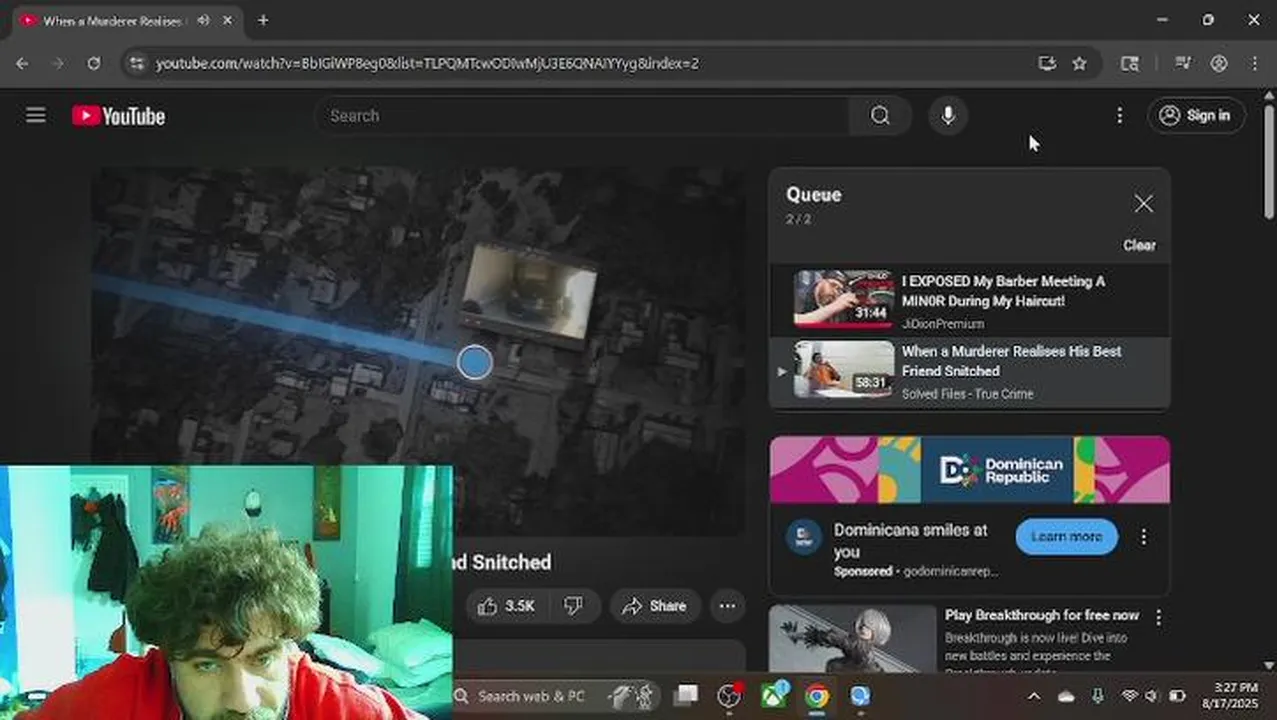Go back to previous page
The height and width of the screenshot is (720, 1277).
point(22,63)
